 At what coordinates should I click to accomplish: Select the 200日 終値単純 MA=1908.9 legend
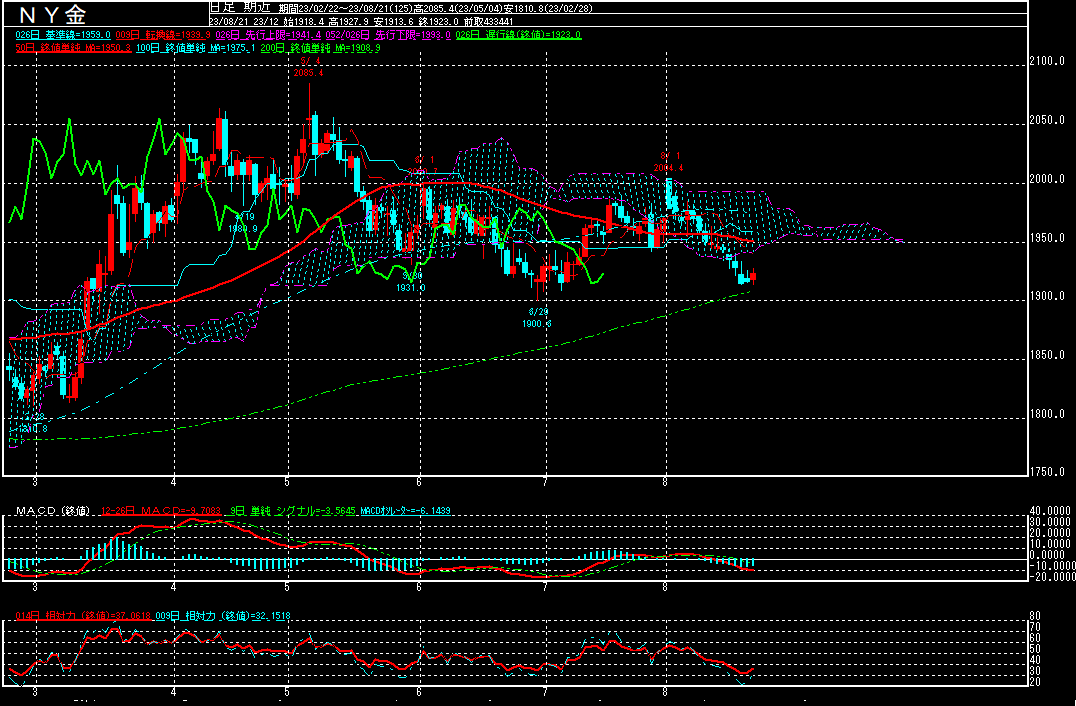(x=320, y=48)
